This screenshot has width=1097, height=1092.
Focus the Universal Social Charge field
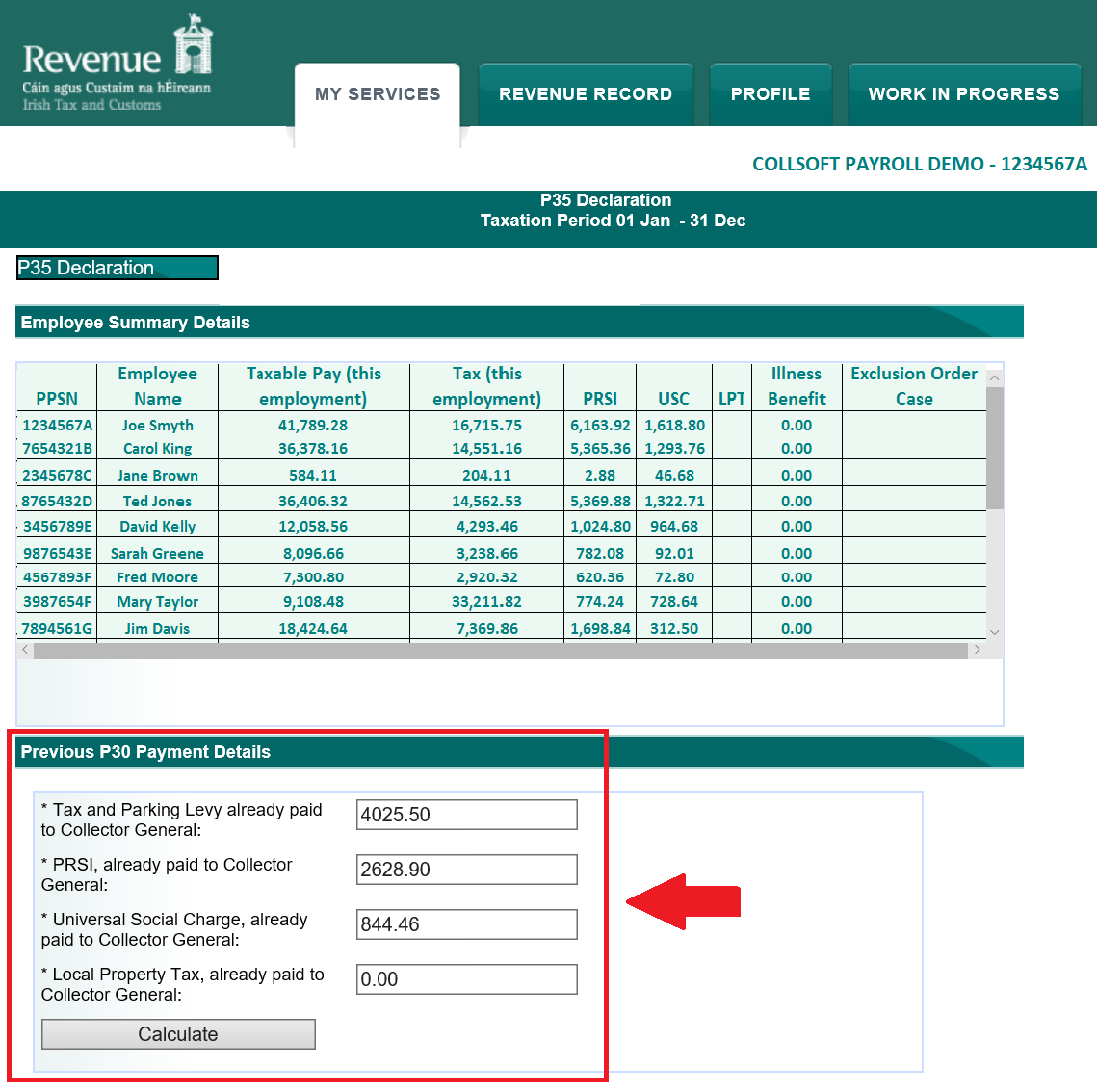click(x=467, y=924)
